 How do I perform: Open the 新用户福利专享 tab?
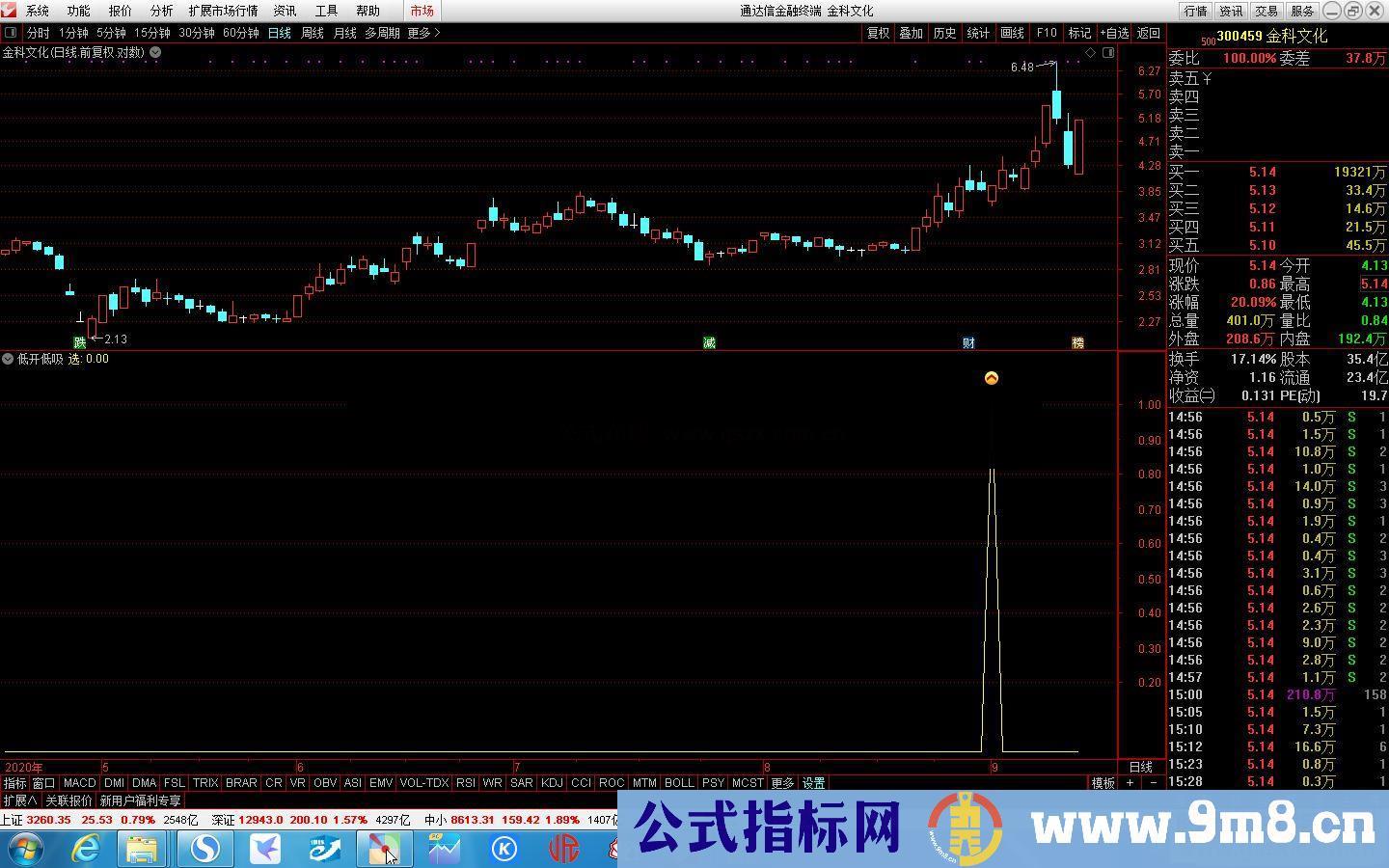[x=140, y=800]
